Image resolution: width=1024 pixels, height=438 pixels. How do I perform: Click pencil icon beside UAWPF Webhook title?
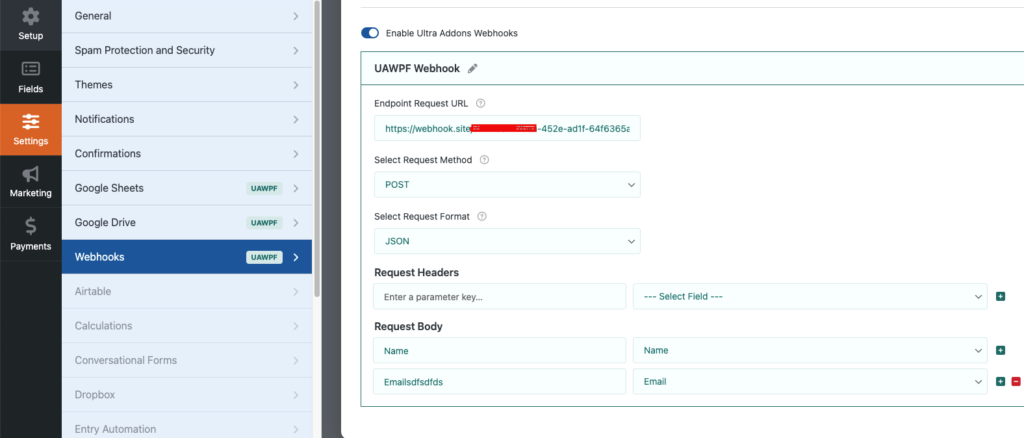click(x=473, y=68)
